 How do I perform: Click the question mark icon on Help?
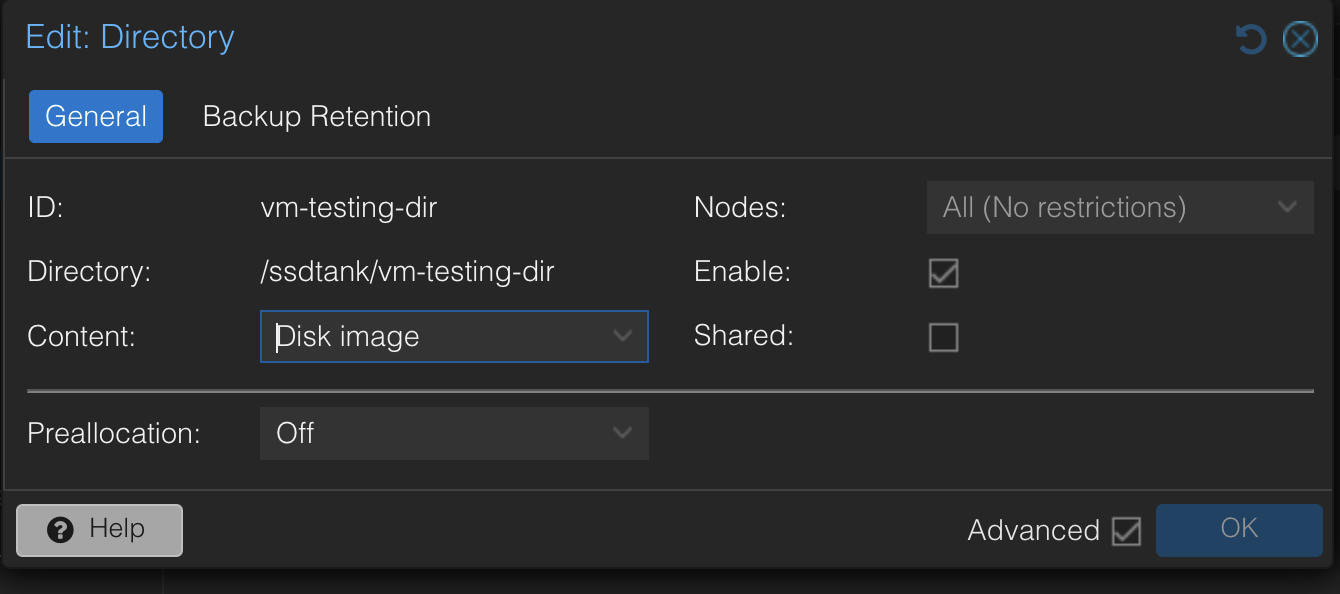pos(60,530)
